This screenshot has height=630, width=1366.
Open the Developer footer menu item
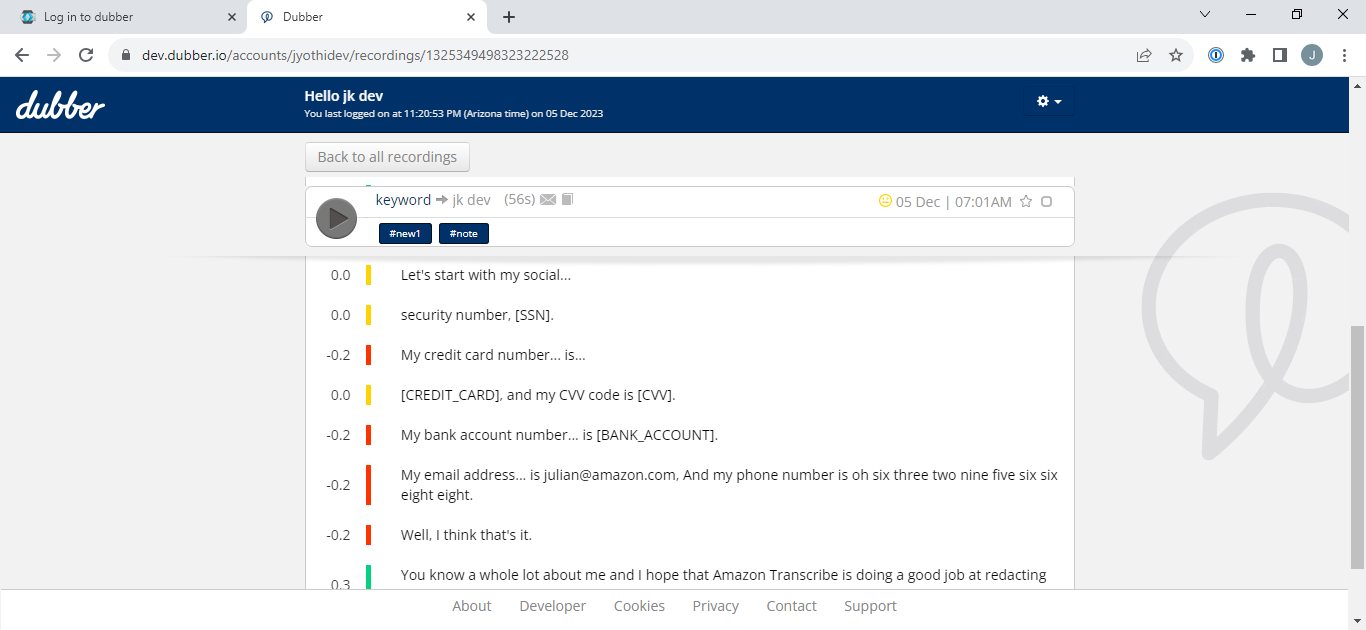[552, 606]
